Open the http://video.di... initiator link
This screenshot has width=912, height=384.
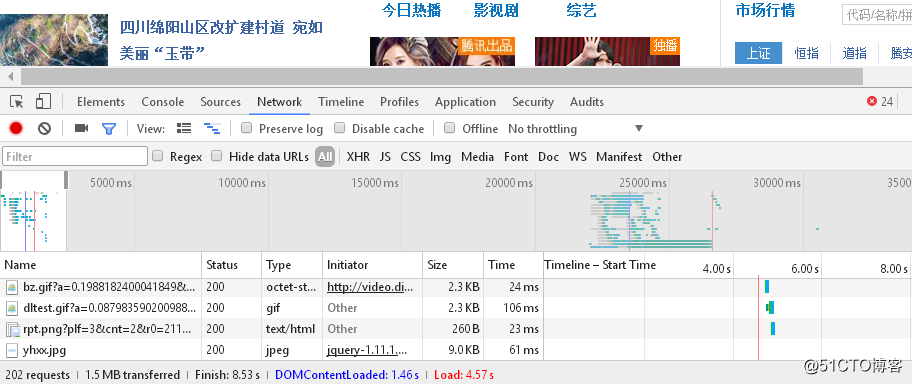coord(370,287)
